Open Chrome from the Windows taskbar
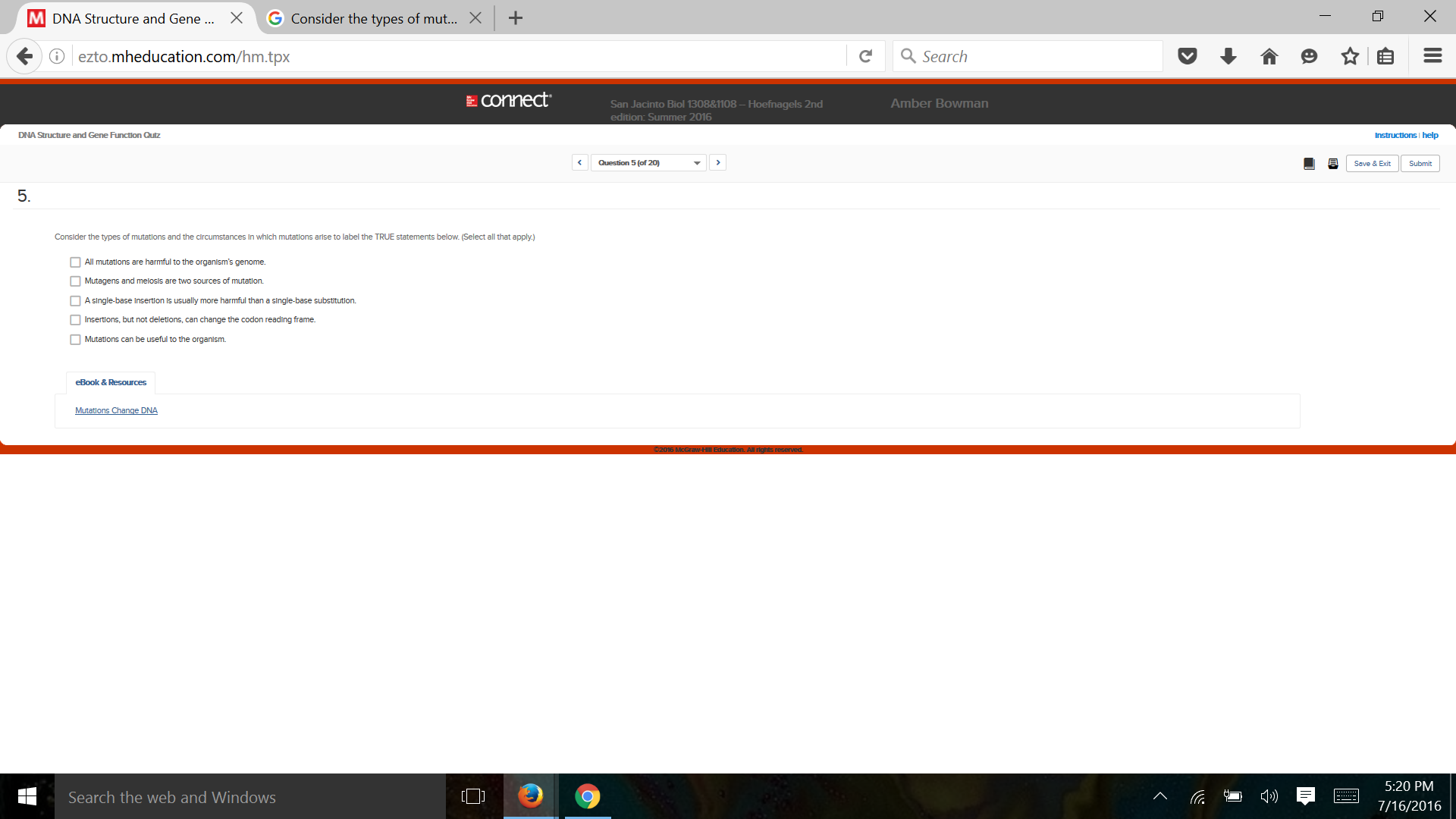This screenshot has width=1456, height=819. pos(587,796)
